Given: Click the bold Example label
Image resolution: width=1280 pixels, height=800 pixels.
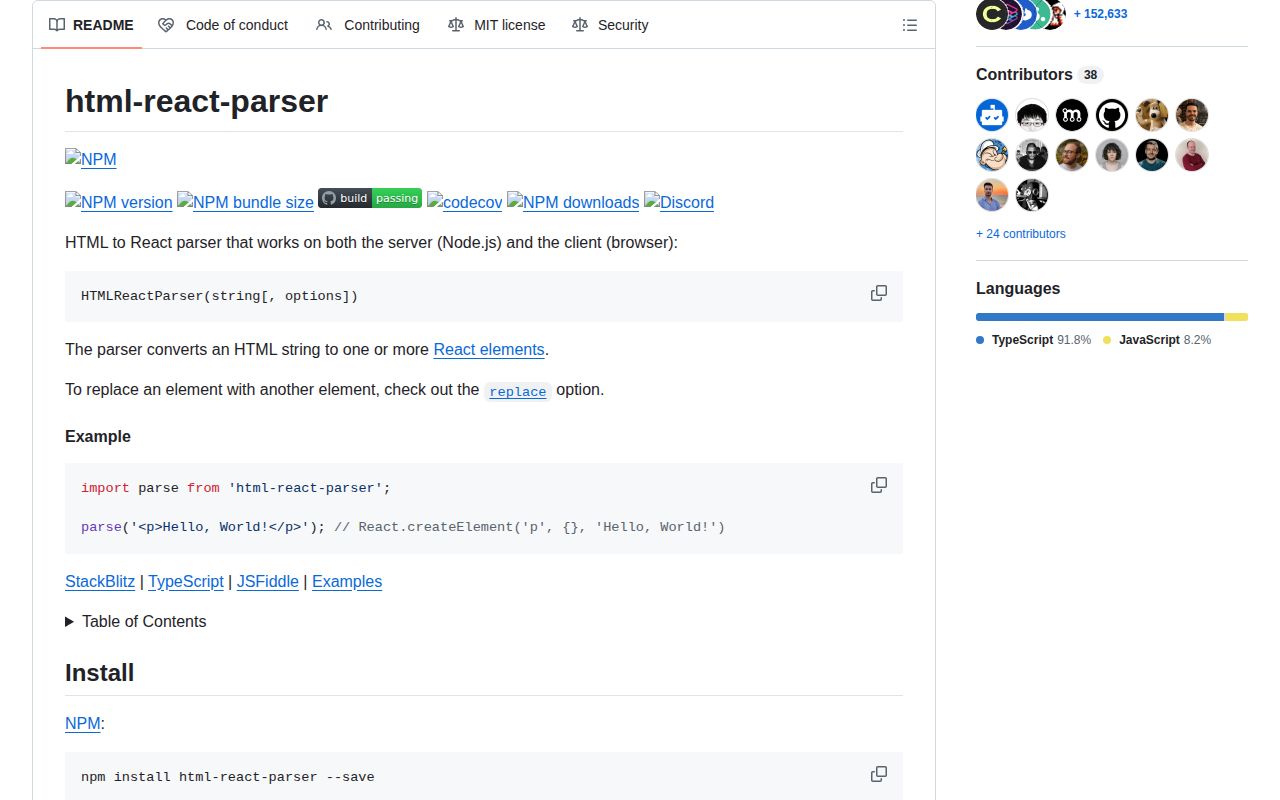Looking at the screenshot, I should (x=98, y=436).
